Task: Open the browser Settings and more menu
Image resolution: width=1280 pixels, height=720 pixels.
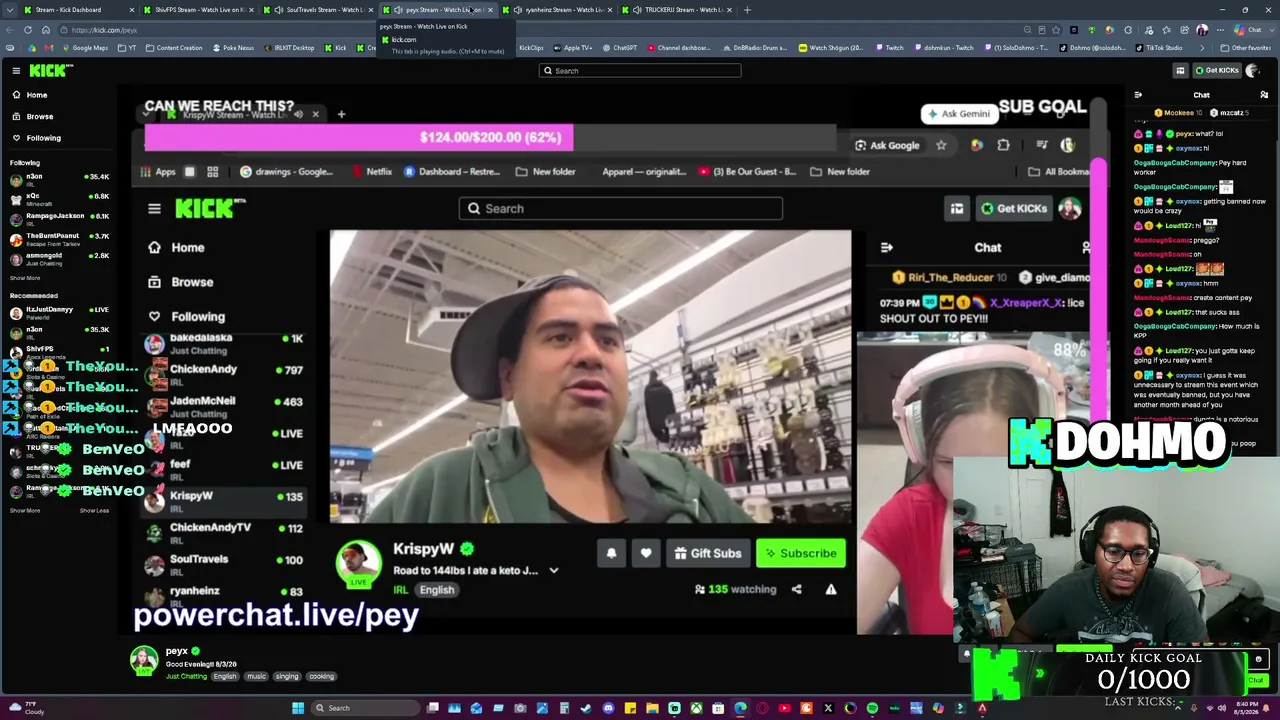Action: point(1218,30)
